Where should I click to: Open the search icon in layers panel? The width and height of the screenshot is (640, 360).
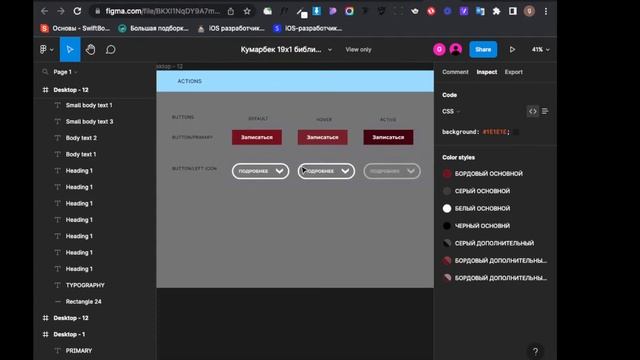pyautogui.click(x=45, y=72)
